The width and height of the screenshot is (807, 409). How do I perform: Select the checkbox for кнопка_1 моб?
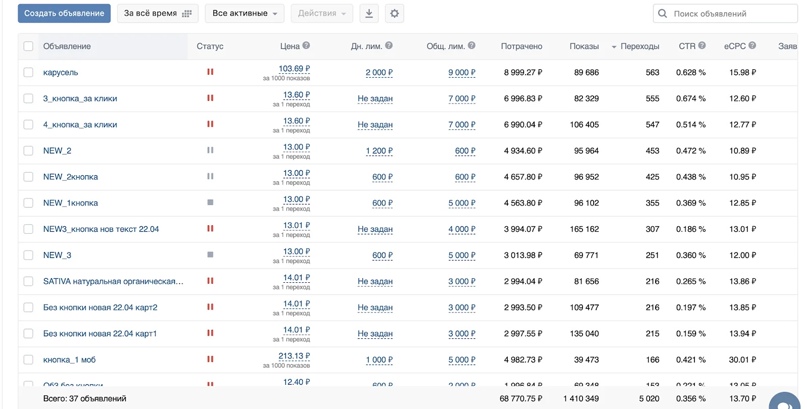(x=28, y=360)
